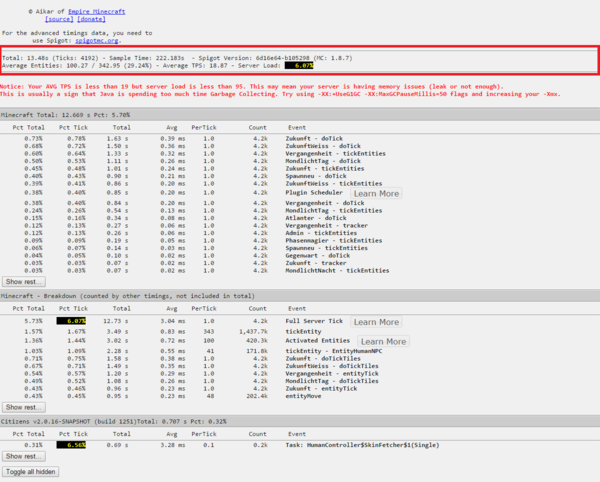
Task: Click the 'ZukunftWeiss - doTickTiles' event row
Action: click(x=300, y=366)
